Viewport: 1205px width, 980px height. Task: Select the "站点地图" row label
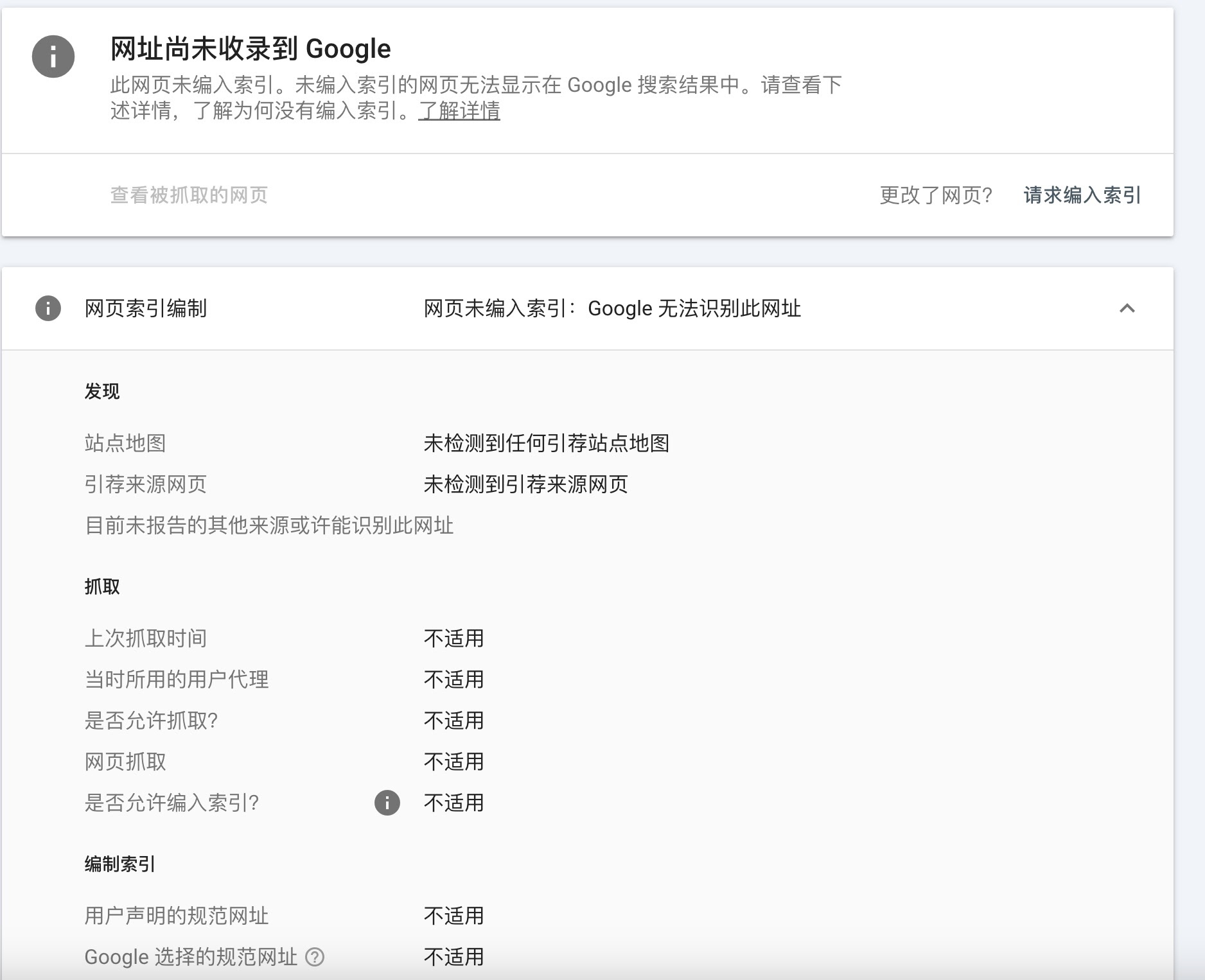125,444
